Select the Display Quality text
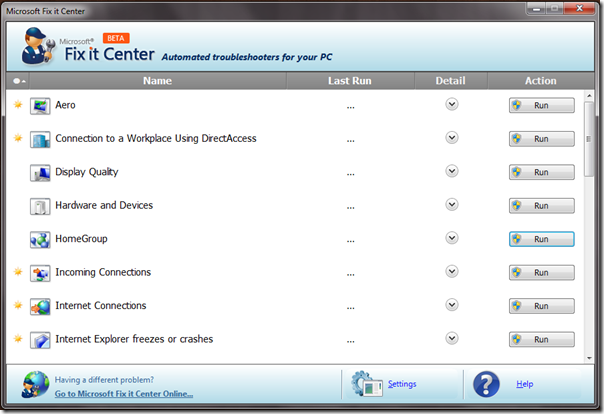Screen dimensions: 604x414 pos(87,172)
